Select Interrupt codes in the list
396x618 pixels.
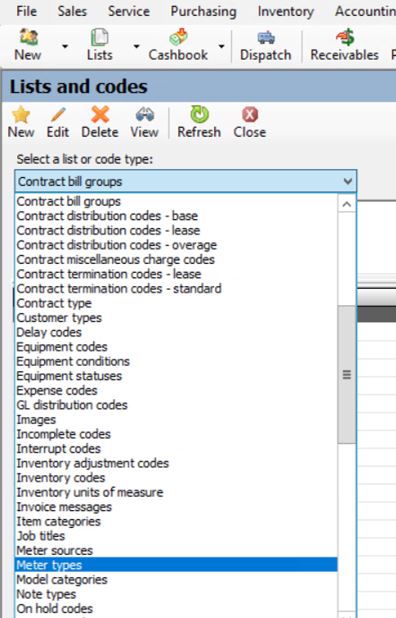point(176,449)
